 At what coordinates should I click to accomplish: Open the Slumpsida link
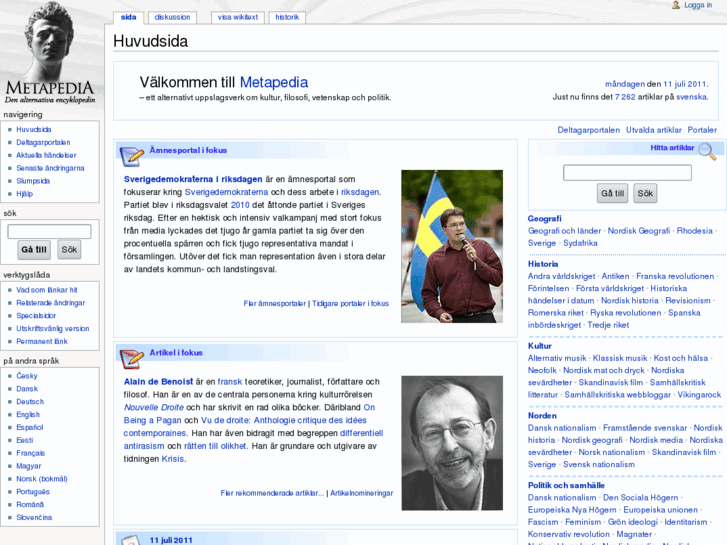[33, 181]
